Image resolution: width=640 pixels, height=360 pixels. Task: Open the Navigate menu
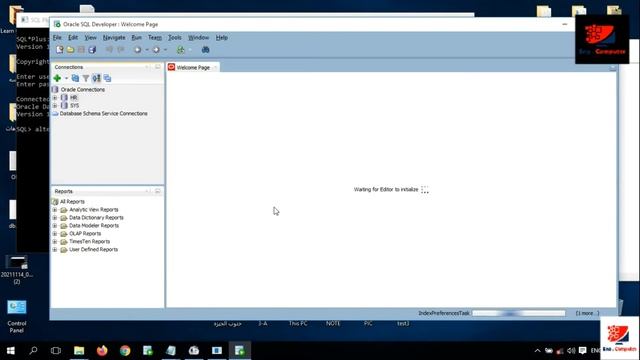tap(114, 38)
